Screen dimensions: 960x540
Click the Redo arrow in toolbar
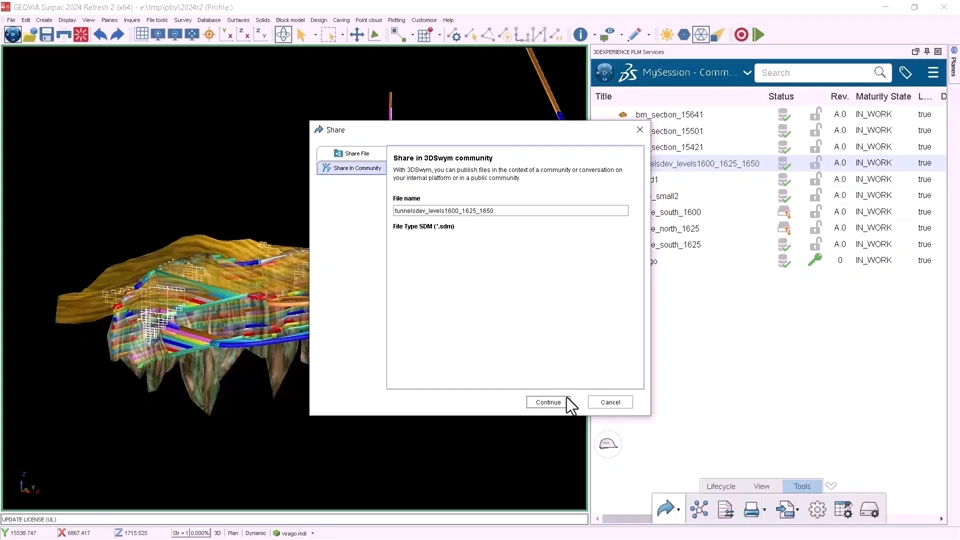click(116, 34)
